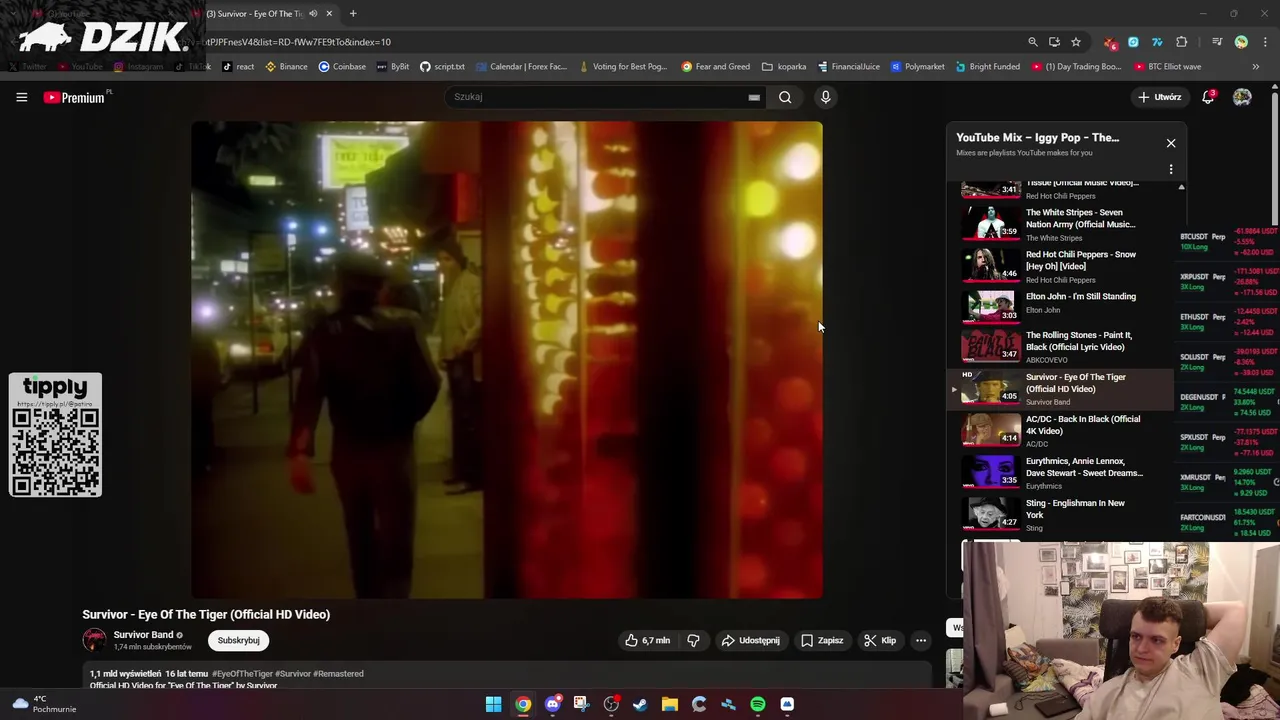Start voice search with microphone

point(825,97)
